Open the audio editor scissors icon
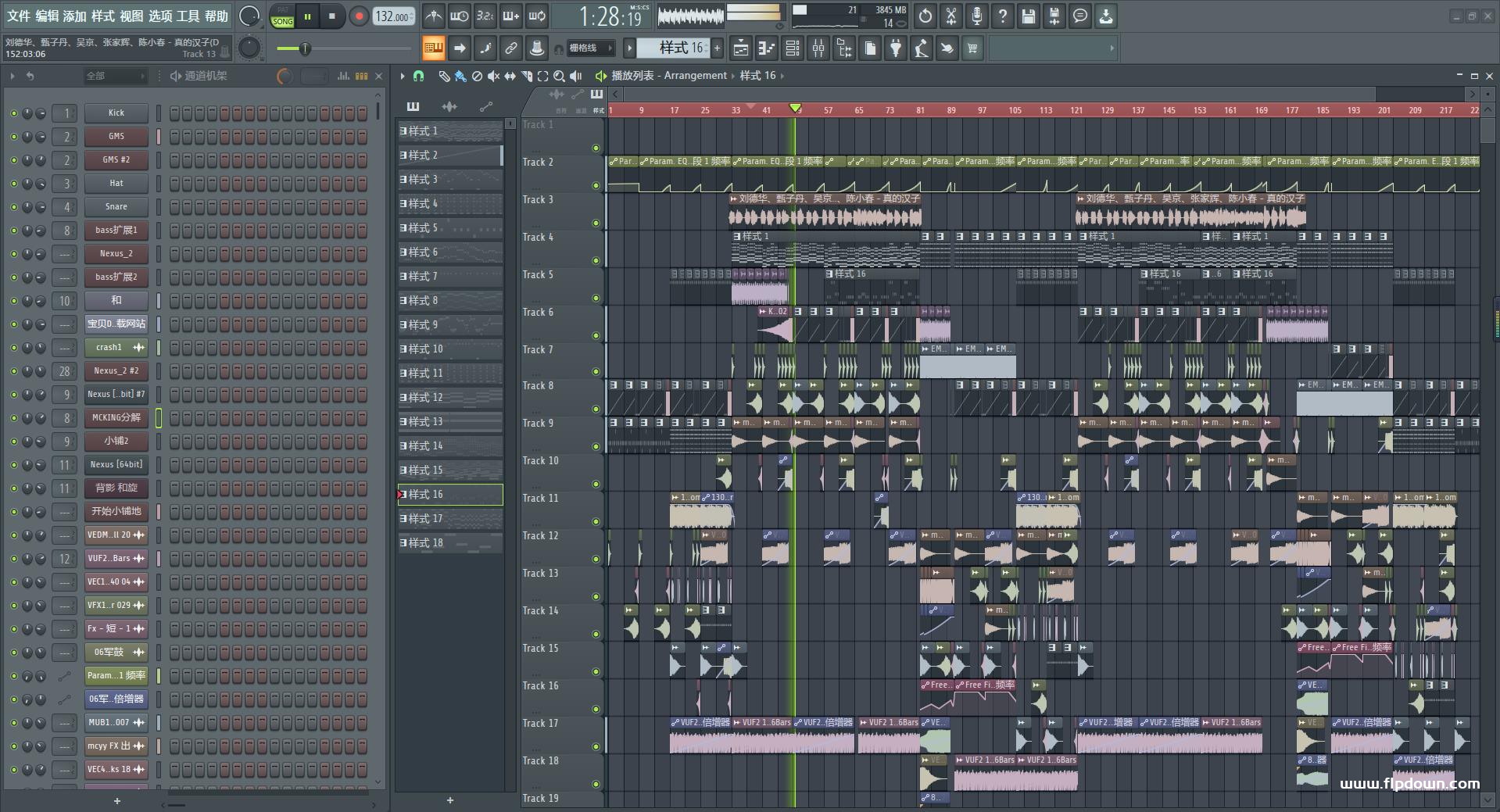Image resolution: width=1500 pixels, height=812 pixels. (951, 16)
